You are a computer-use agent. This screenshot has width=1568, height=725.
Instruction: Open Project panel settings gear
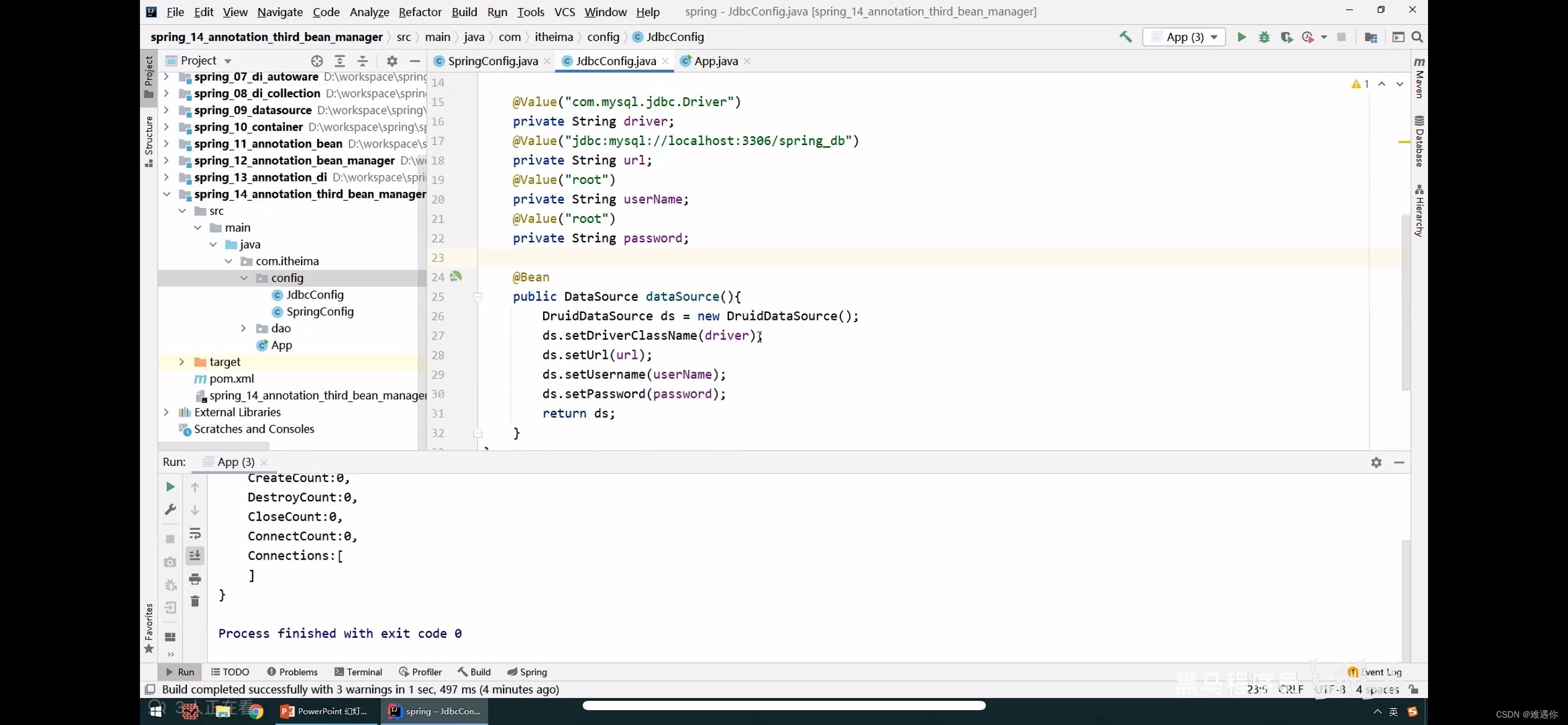(392, 61)
